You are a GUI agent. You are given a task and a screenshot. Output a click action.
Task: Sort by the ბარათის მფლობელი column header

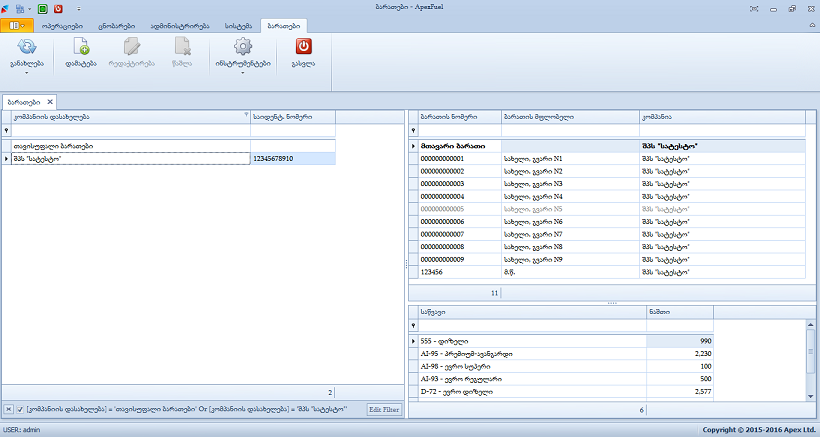[x=570, y=117]
